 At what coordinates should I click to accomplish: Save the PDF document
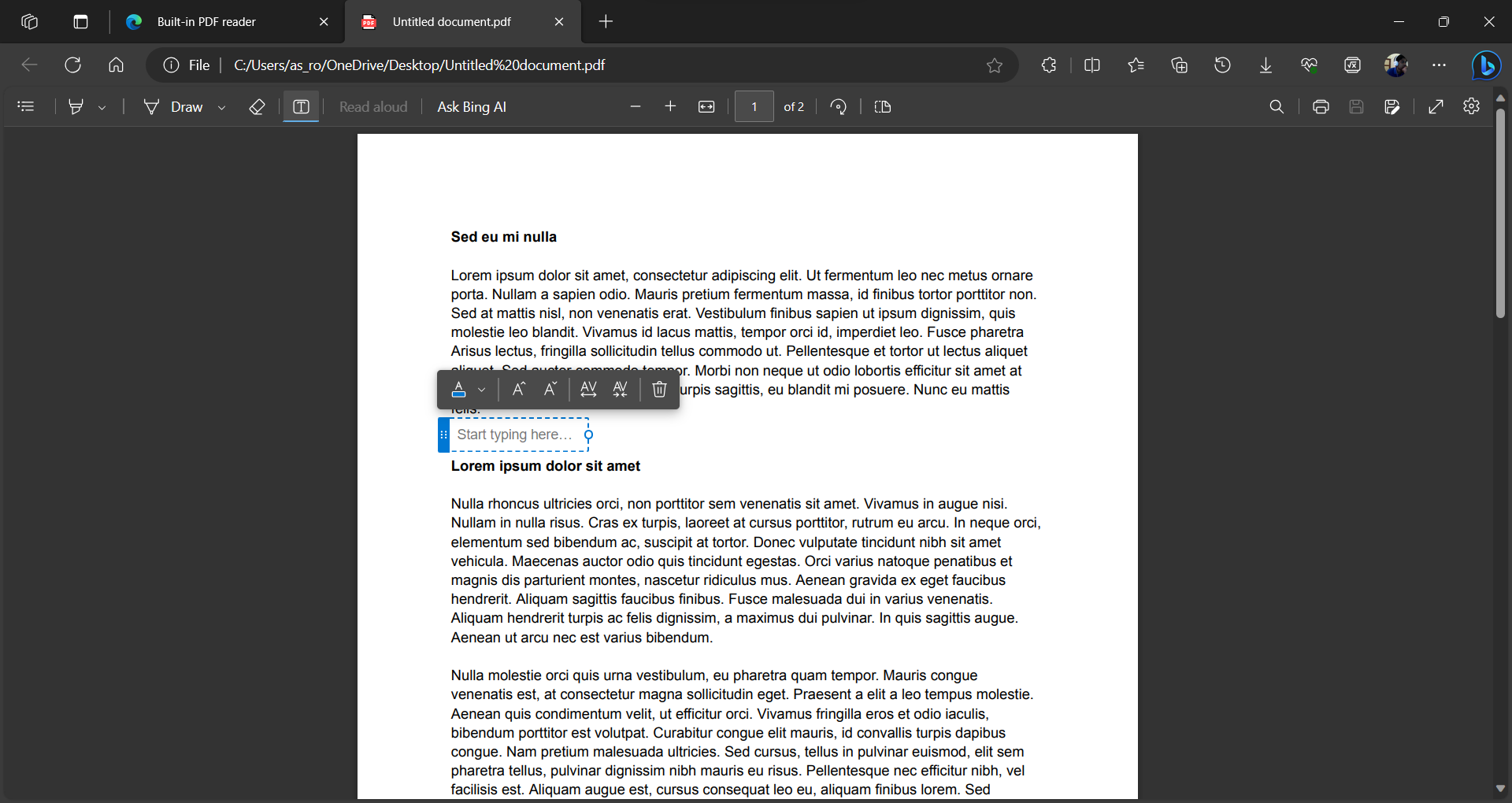click(1356, 106)
